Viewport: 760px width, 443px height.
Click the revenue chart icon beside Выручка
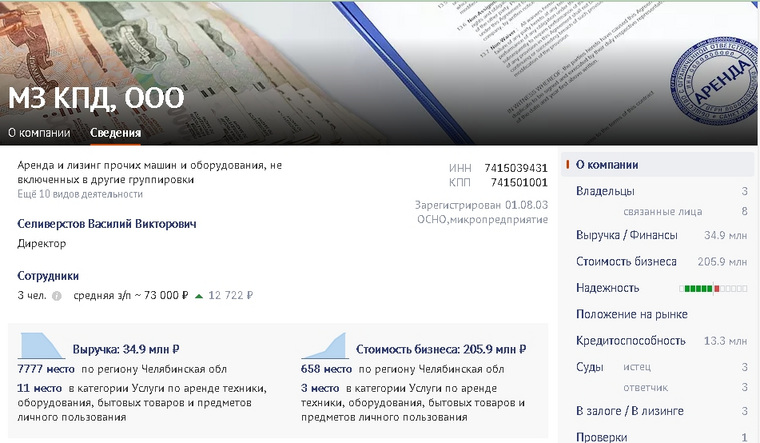tap(41, 346)
